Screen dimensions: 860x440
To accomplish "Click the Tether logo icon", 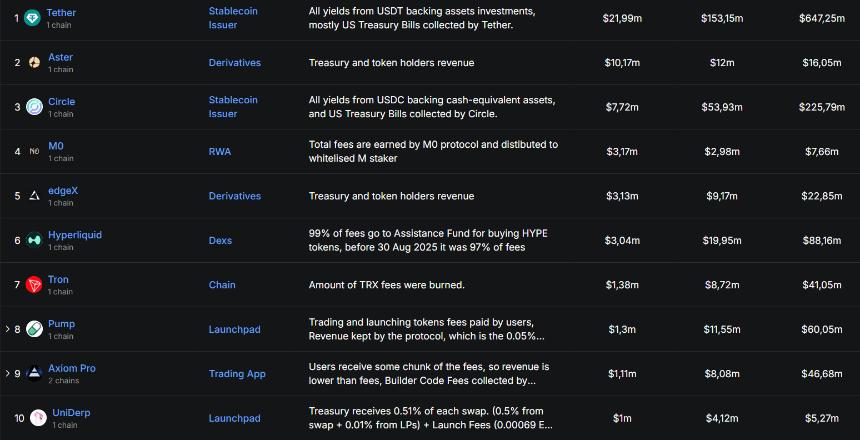I will point(34,18).
